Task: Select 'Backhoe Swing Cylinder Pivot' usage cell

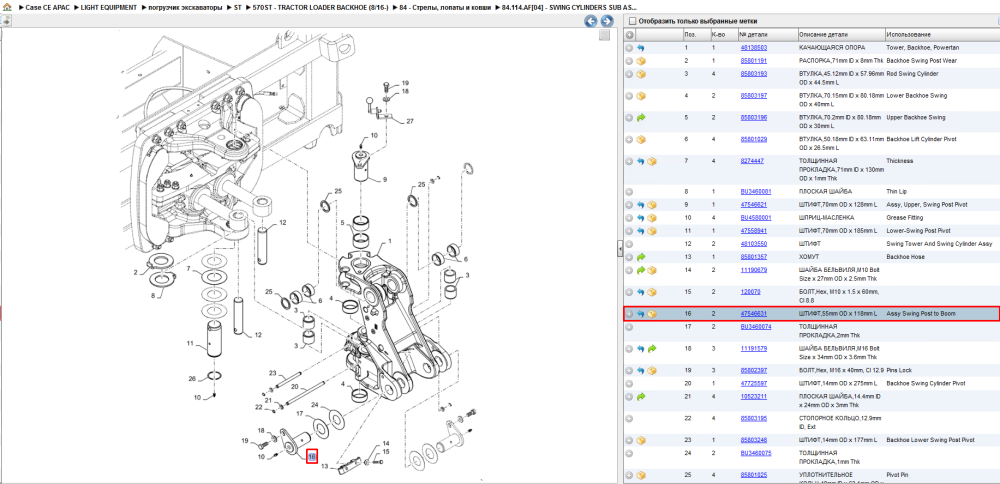Action: 926,383
